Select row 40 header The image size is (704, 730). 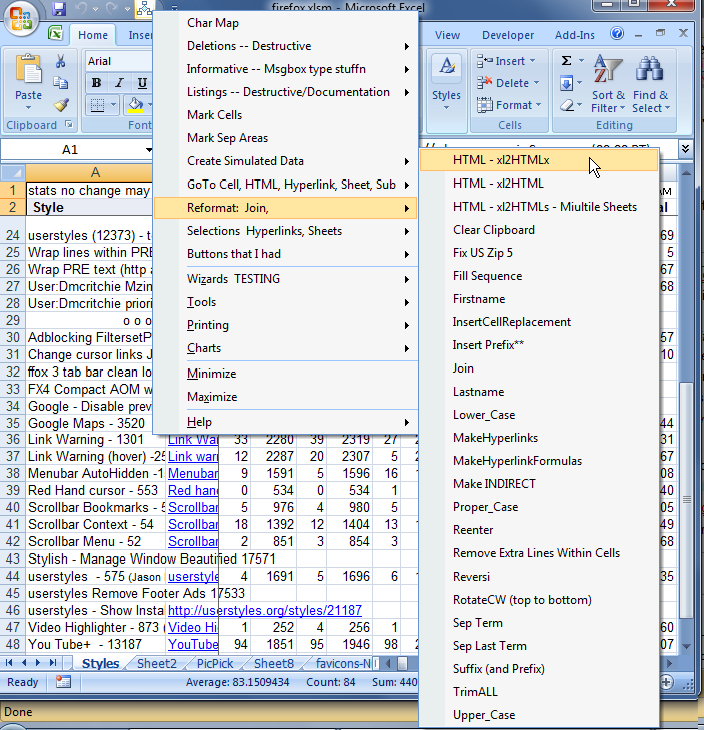tap(13, 507)
